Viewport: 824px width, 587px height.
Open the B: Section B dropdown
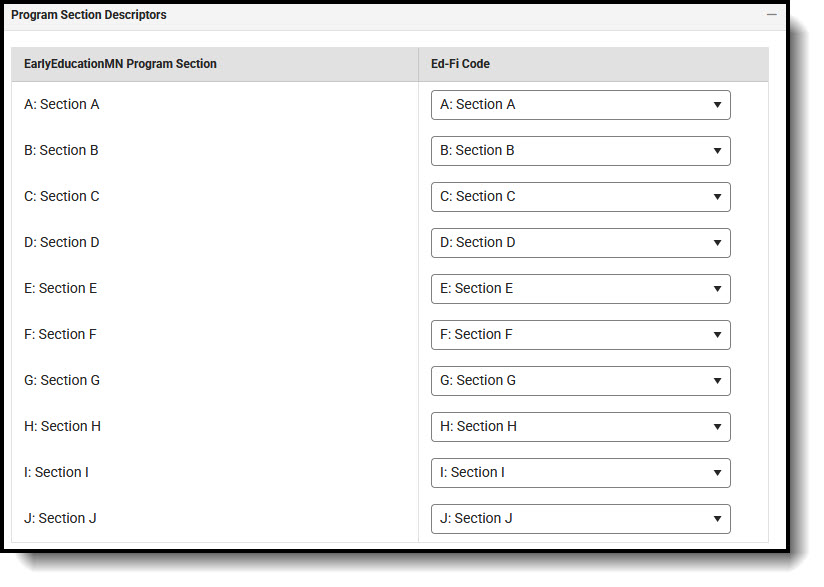tap(580, 151)
